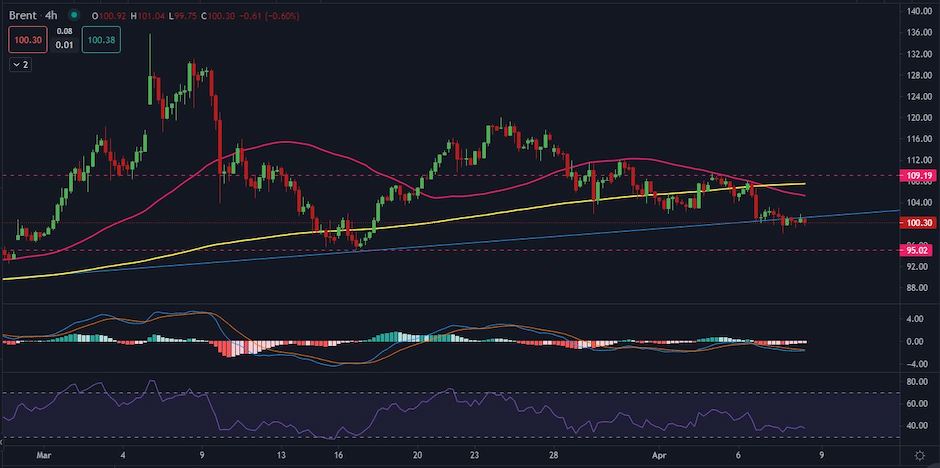Click the Apr date on time axis
Viewport: 940px width, 468px height.
coord(650,453)
